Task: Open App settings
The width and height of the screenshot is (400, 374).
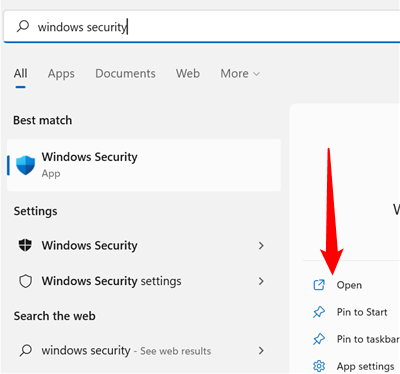Action: point(365,366)
